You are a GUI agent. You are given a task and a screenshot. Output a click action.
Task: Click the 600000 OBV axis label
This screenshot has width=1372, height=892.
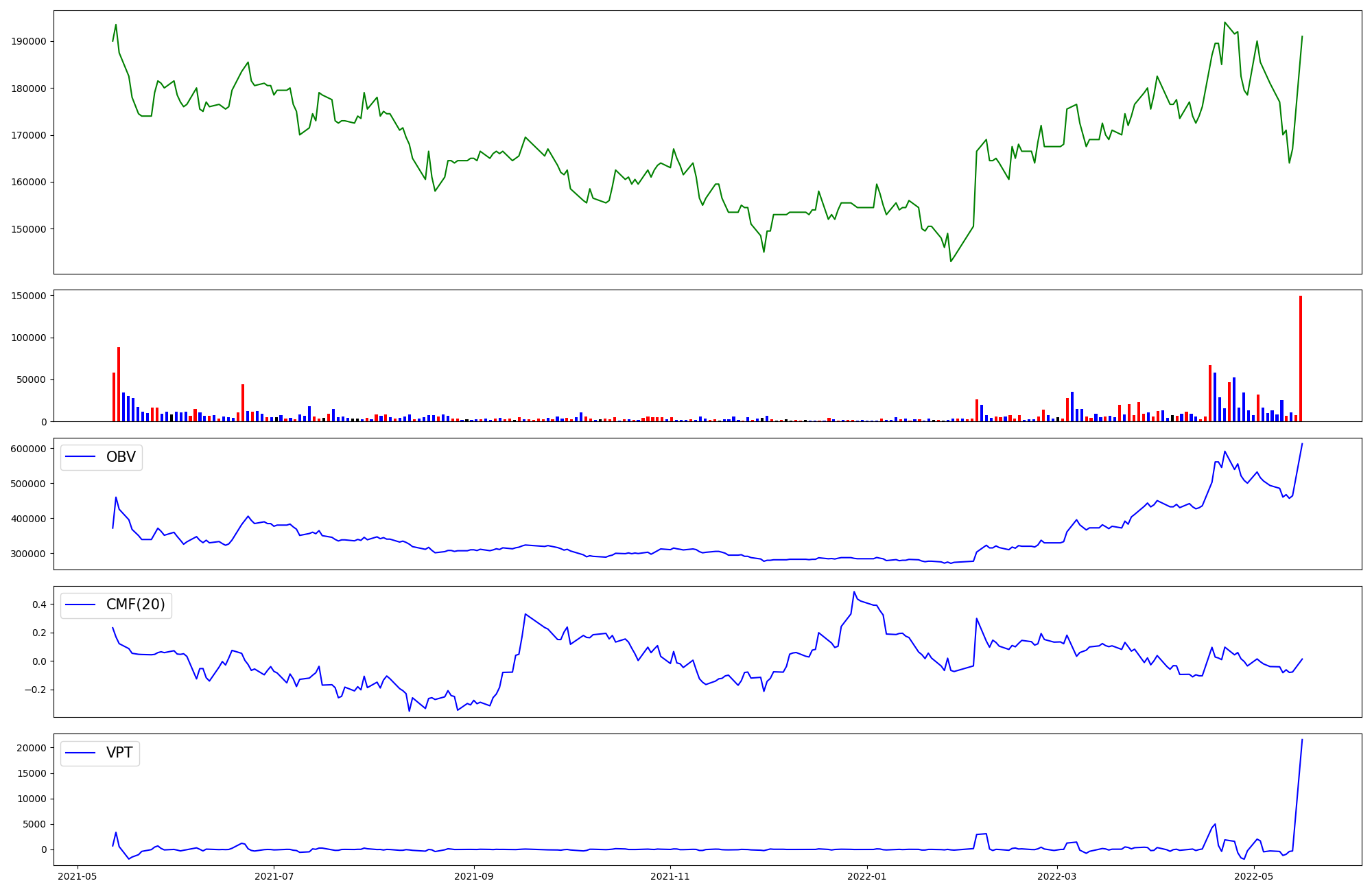tap(29, 449)
